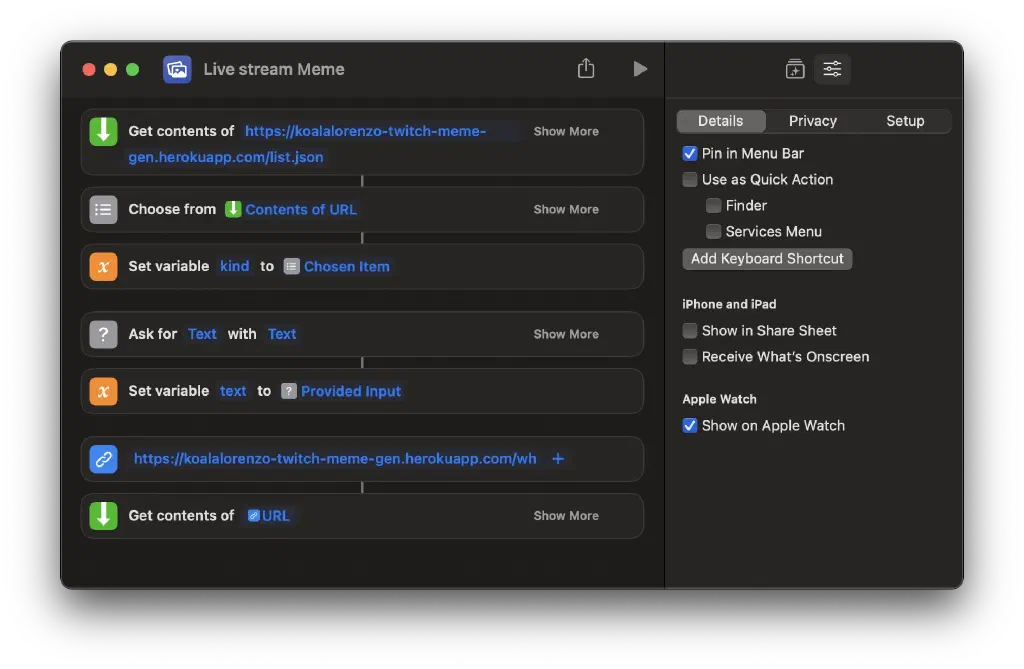Select the shortcut settings sliders icon
The height and width of the screenshot is (669, 1024).
click(832, 69)
